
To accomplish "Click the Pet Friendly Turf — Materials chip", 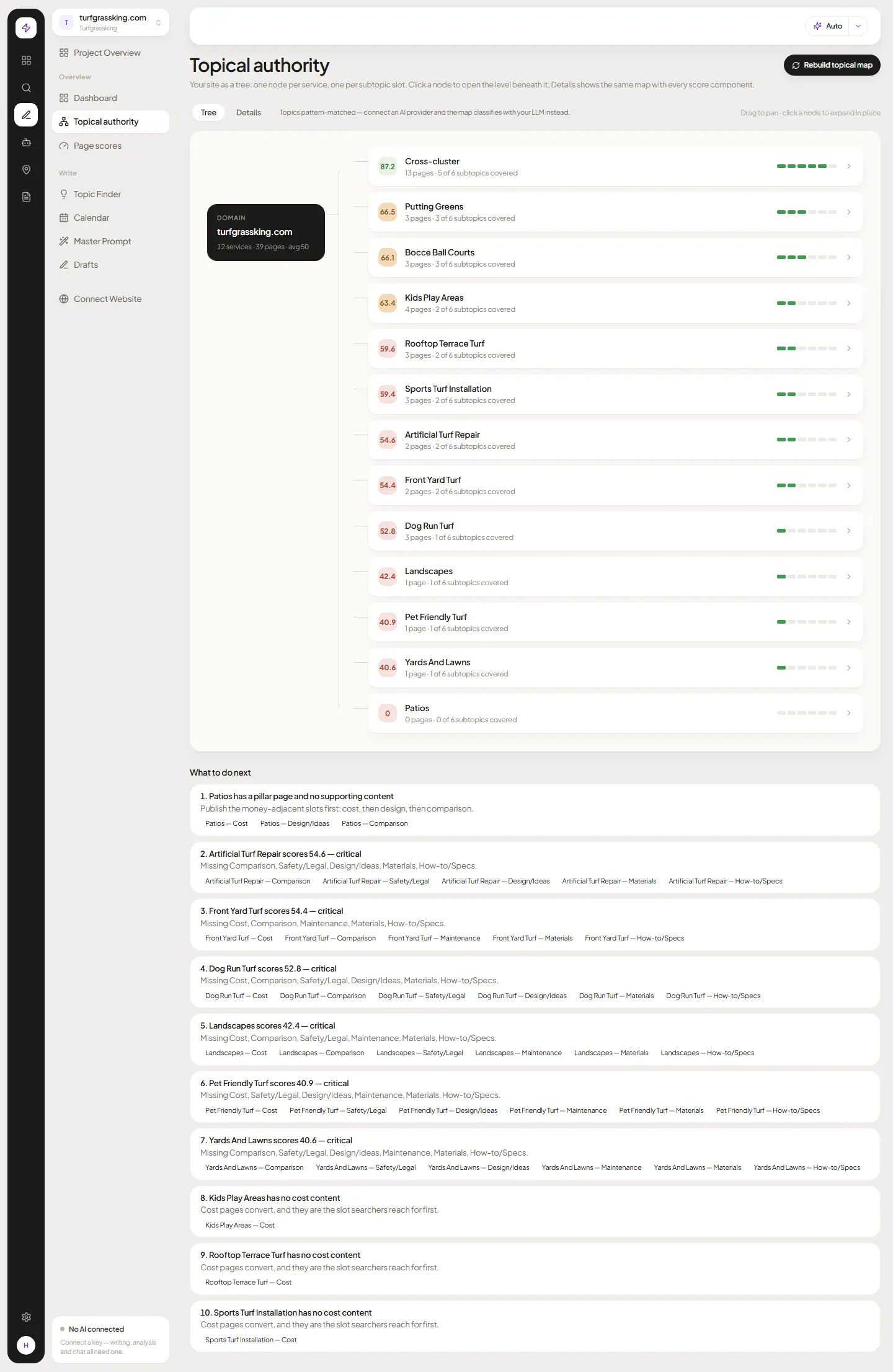I will (661, 1110).
